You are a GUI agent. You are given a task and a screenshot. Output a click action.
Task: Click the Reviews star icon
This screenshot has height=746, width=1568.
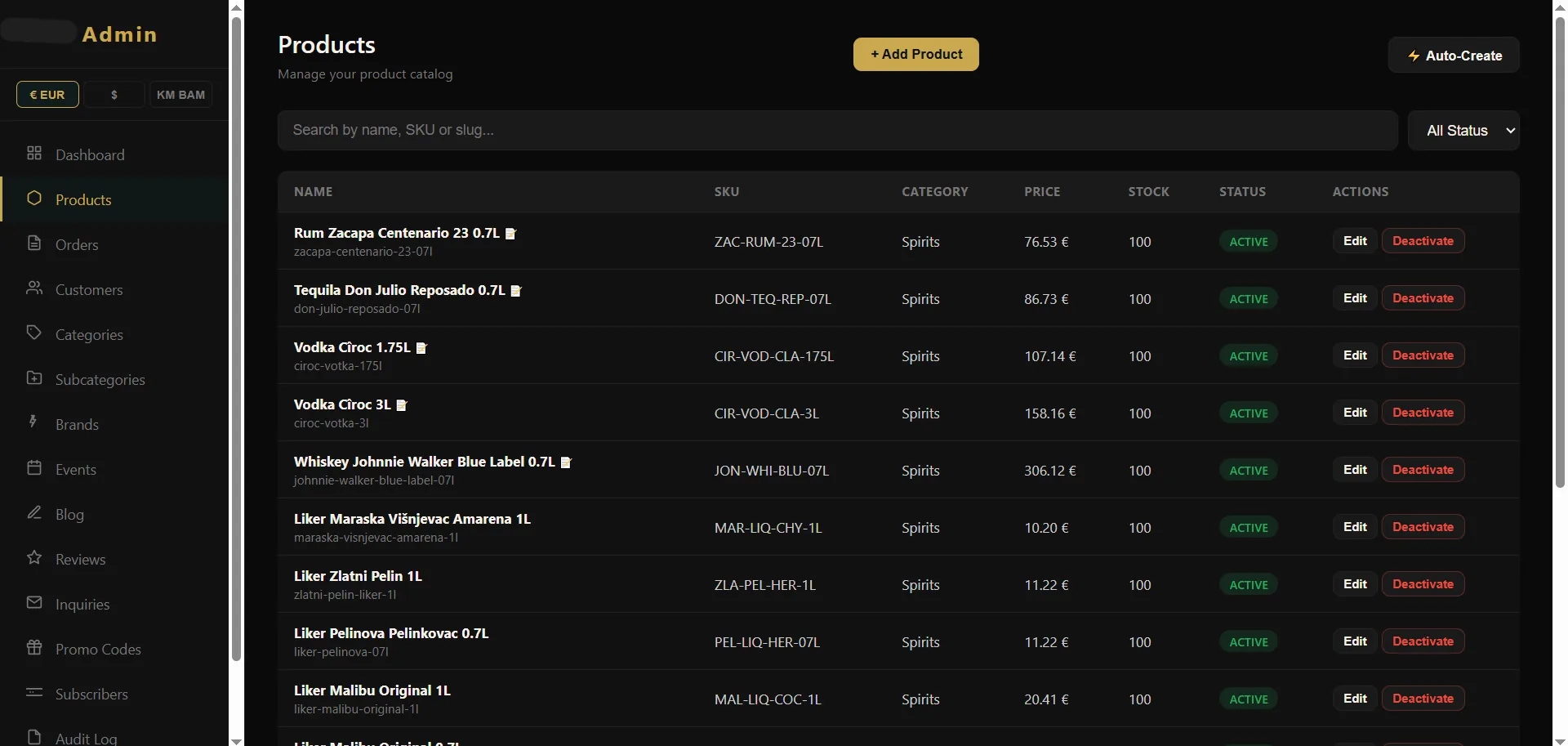pos(34,558)
